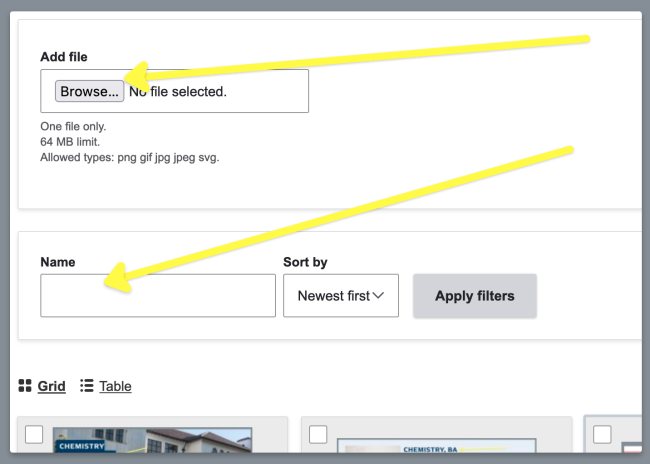650x464 pixels.
Task: Switch to Grid view link
Action: [52, 386]
